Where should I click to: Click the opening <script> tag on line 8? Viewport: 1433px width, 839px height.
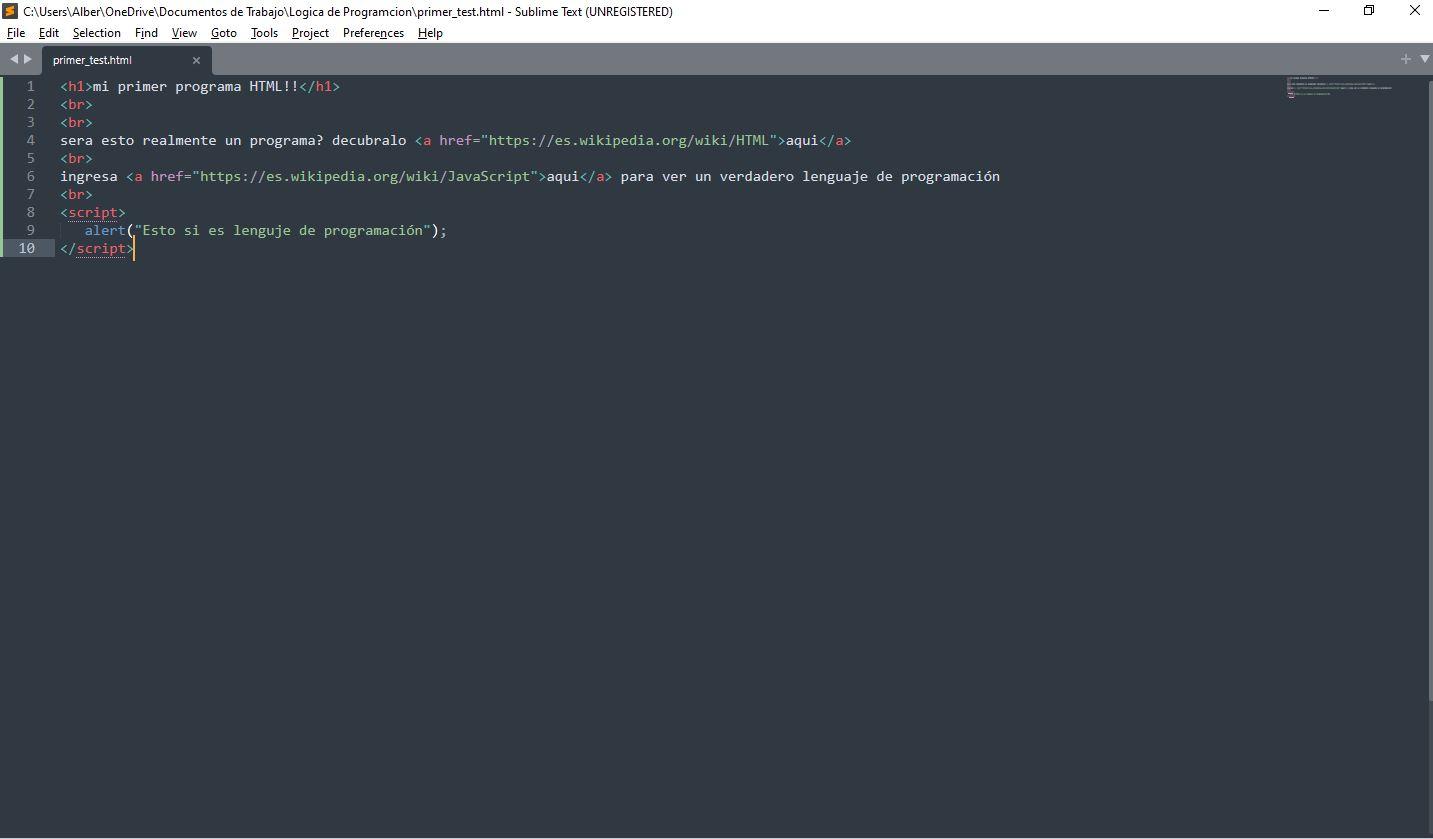pyautogui.click(x=93, y=212)
